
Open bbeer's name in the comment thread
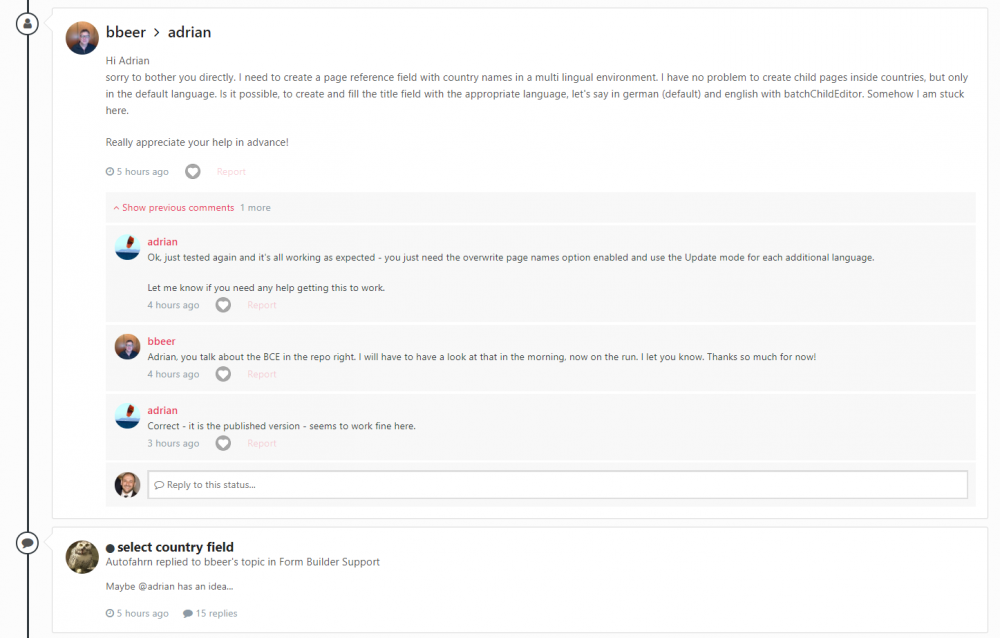click(161, 341)
